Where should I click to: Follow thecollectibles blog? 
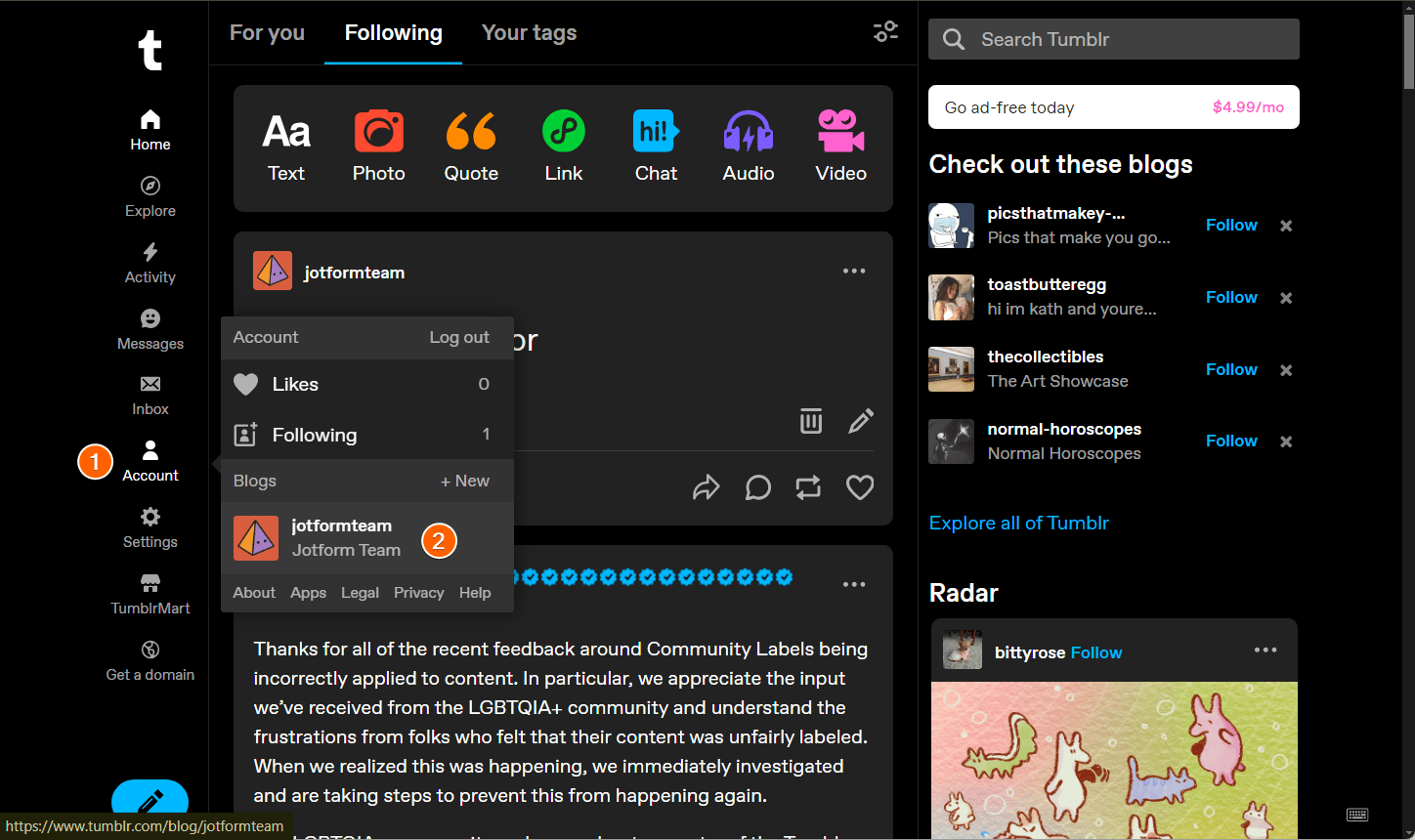(1231, 369)
